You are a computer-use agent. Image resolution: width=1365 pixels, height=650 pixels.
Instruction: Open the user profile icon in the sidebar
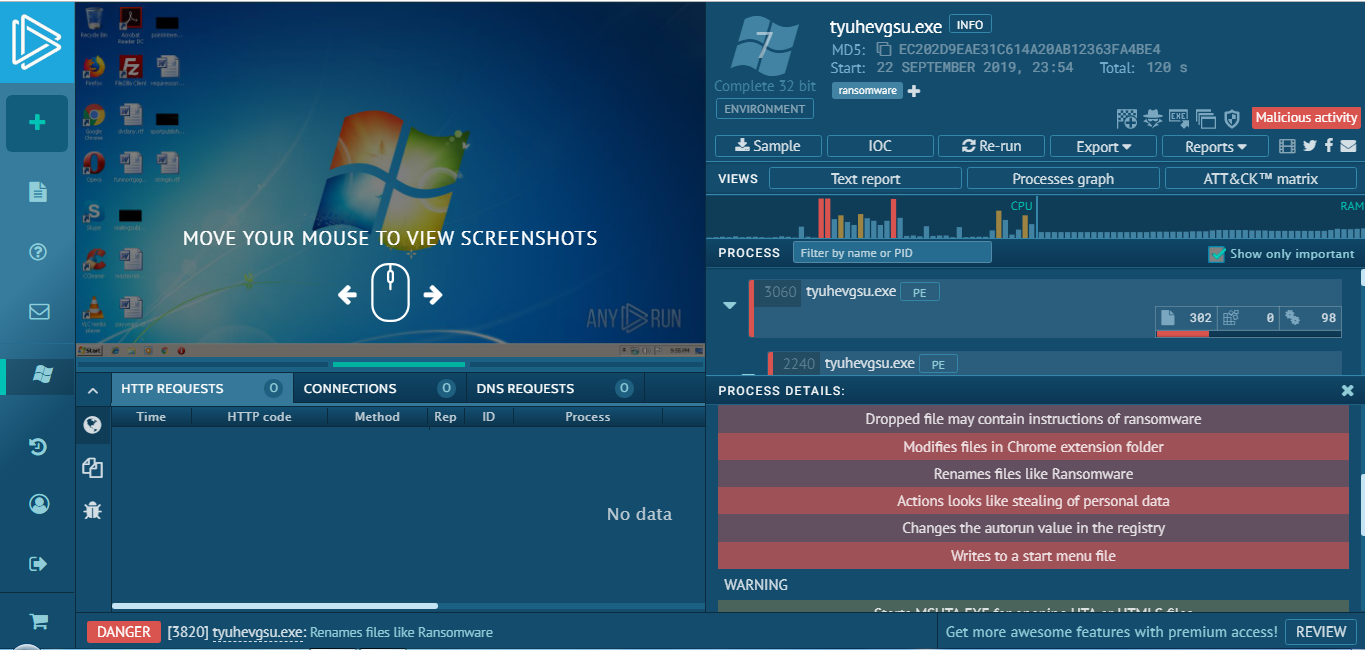[39, 504]
